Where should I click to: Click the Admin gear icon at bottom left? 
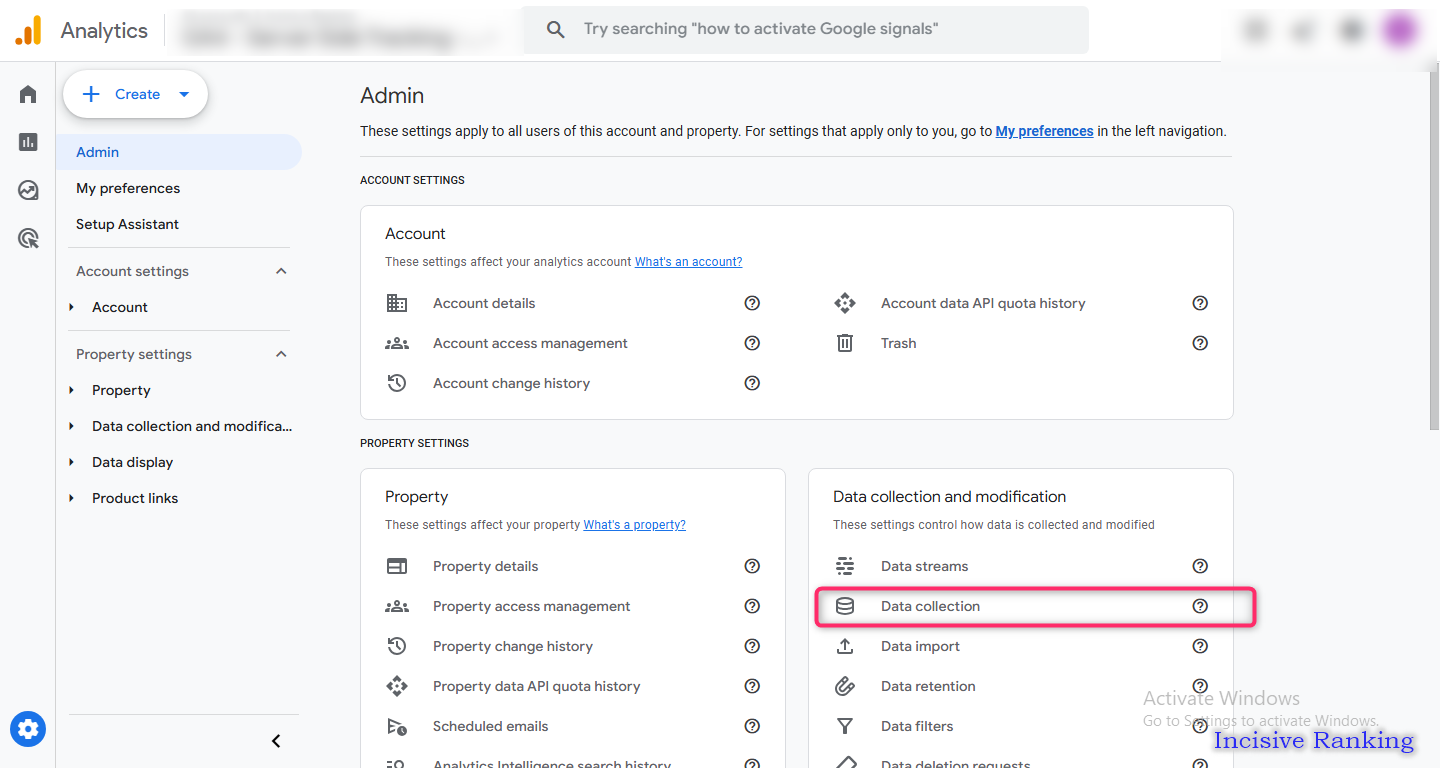coord(28,729)
